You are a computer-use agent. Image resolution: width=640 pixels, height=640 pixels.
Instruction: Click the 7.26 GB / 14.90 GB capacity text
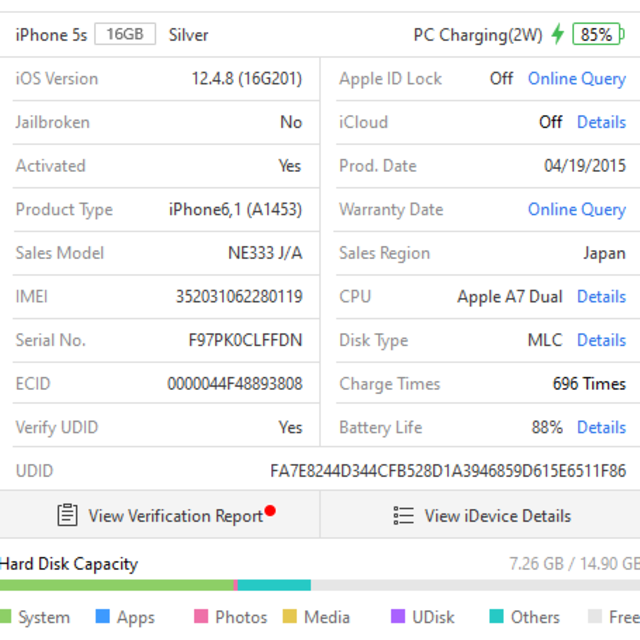click(x=574, y=564)
